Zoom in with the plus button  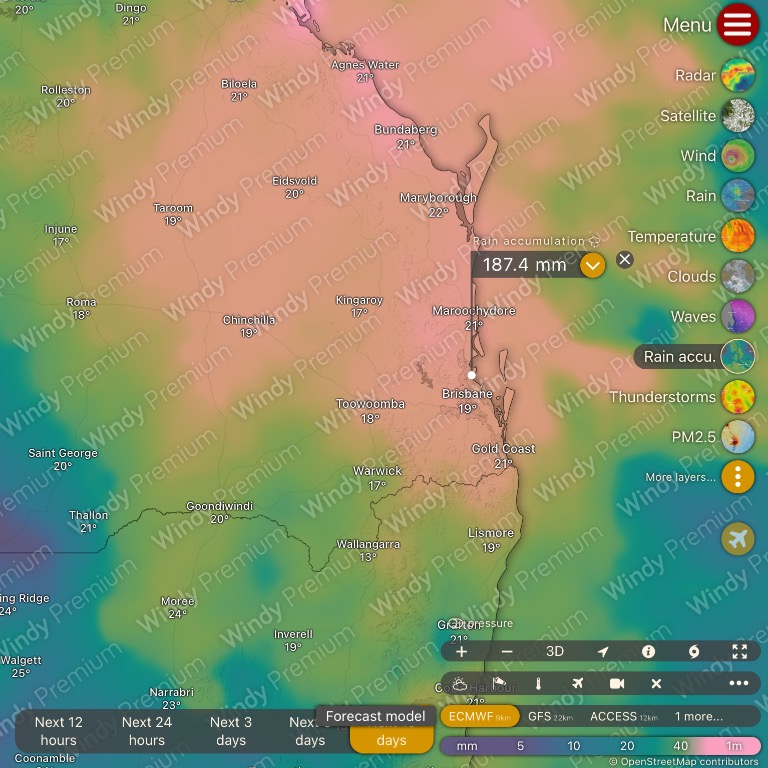[x=461, y=651]
